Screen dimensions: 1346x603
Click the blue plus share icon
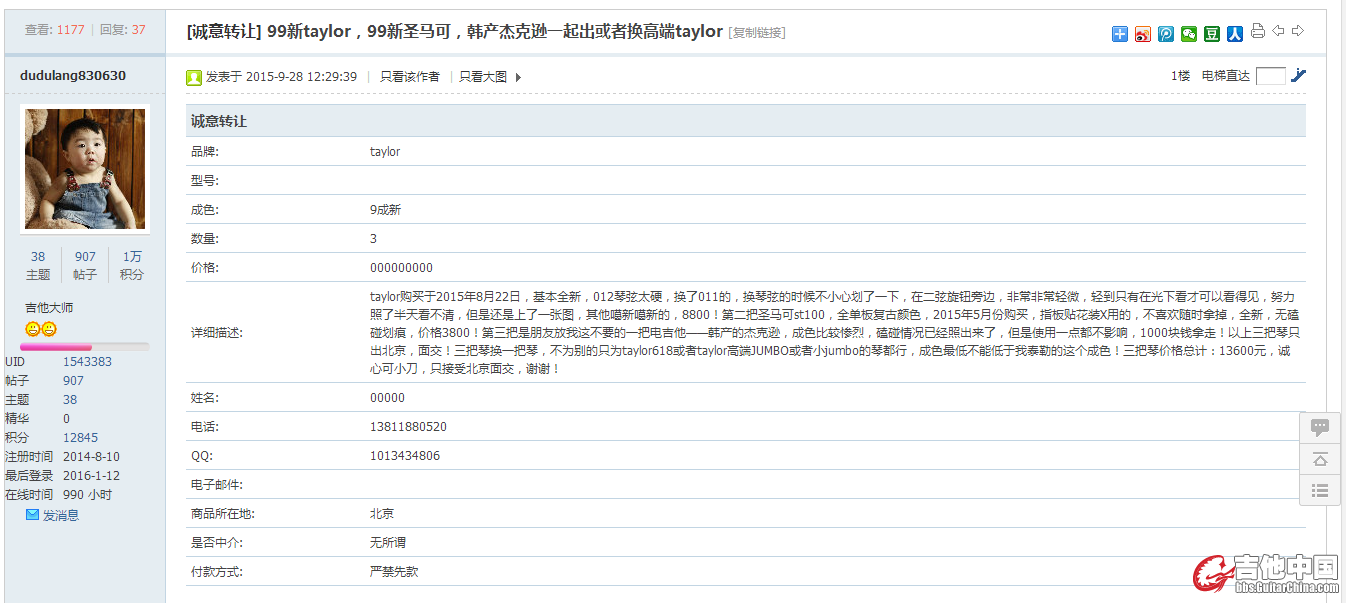[x=1119, y=34]
